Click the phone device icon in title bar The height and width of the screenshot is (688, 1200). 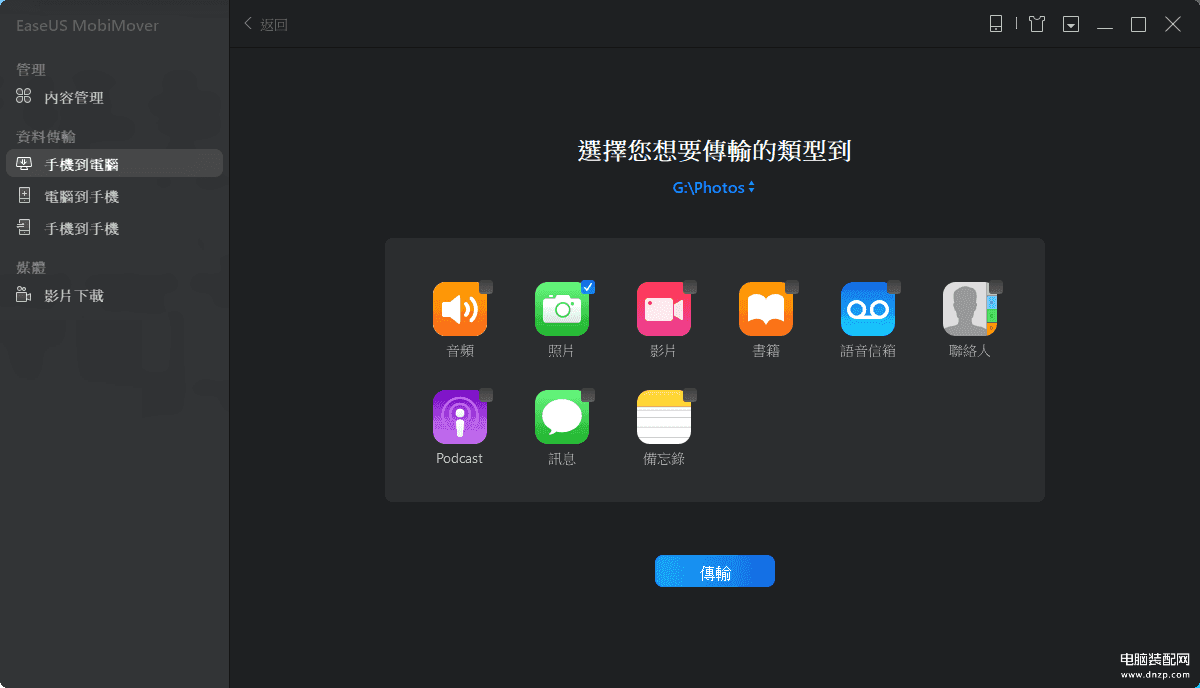click(996, 24)
